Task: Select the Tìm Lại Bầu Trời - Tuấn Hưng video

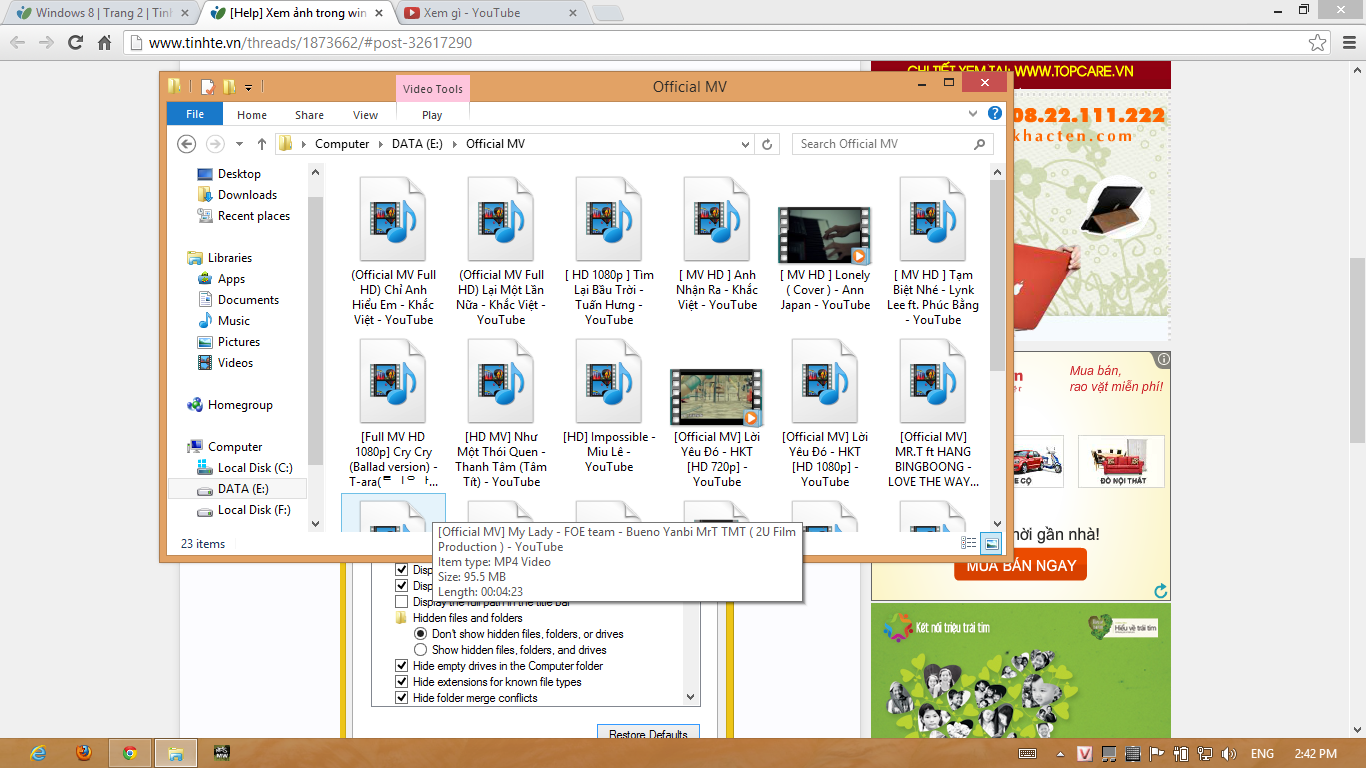Action: 609,251
